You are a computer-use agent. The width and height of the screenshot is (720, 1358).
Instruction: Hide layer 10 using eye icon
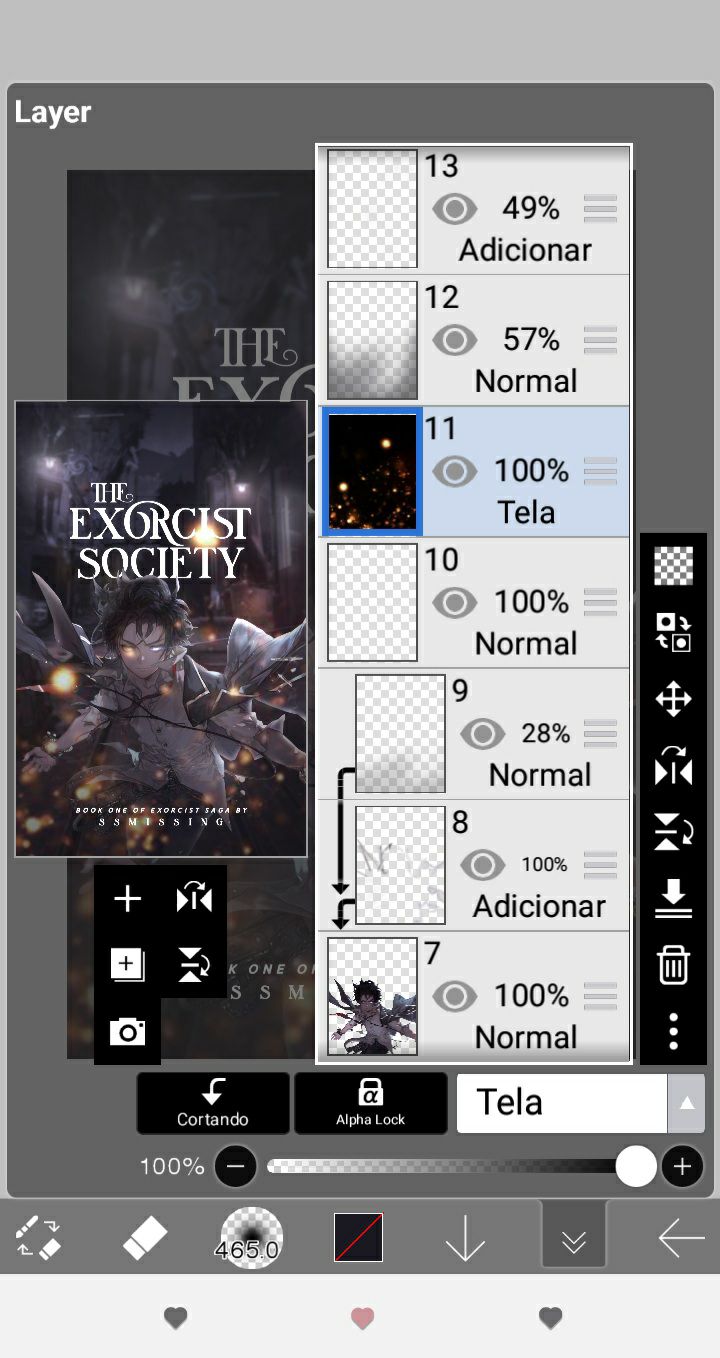pos(455,602)
